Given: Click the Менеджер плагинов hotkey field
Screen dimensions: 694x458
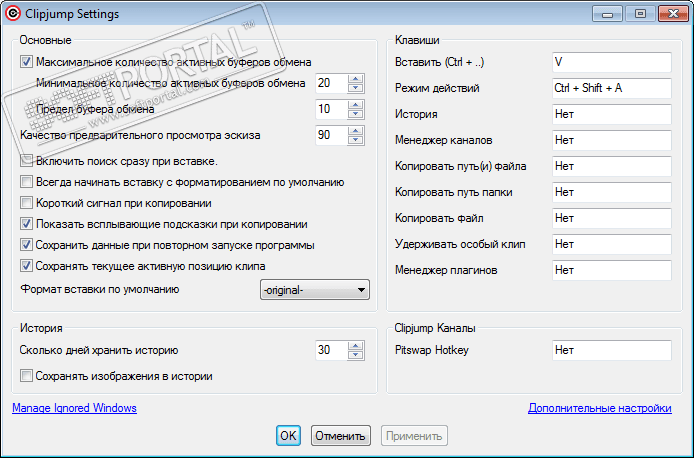Looking at the screenshot, I should (612, 270).
